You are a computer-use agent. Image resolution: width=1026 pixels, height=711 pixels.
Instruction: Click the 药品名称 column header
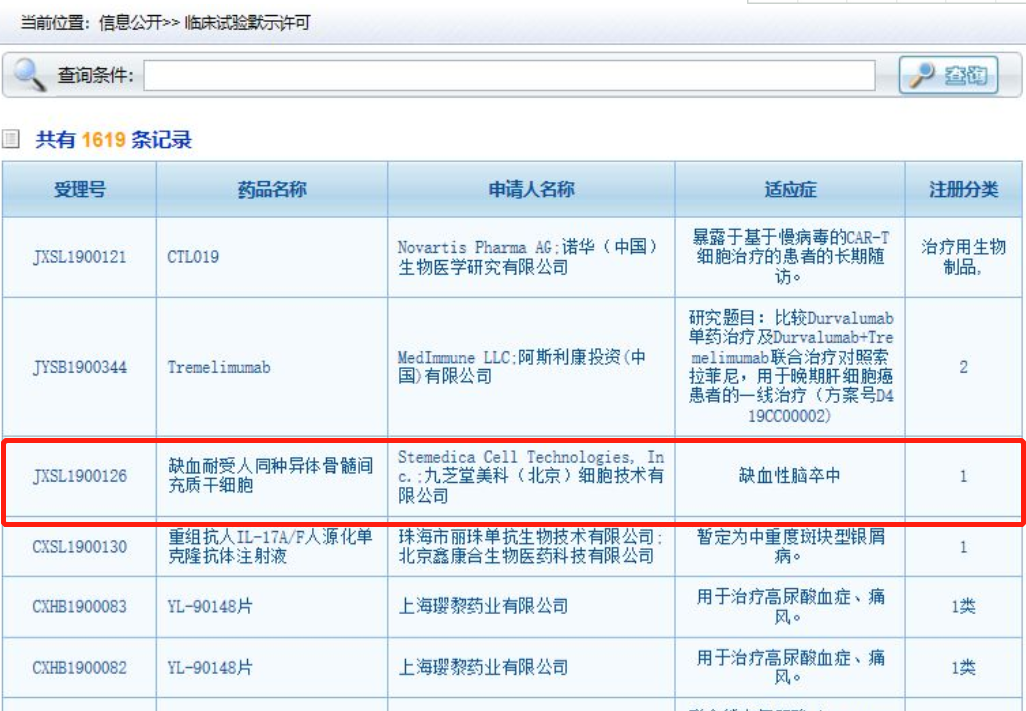click(272, 190)
